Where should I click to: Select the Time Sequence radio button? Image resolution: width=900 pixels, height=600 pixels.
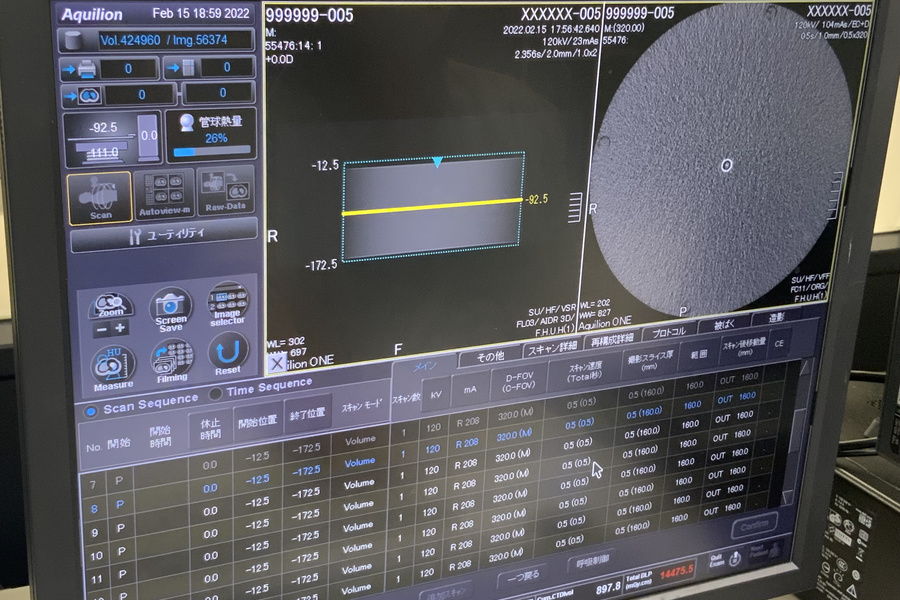215,393
